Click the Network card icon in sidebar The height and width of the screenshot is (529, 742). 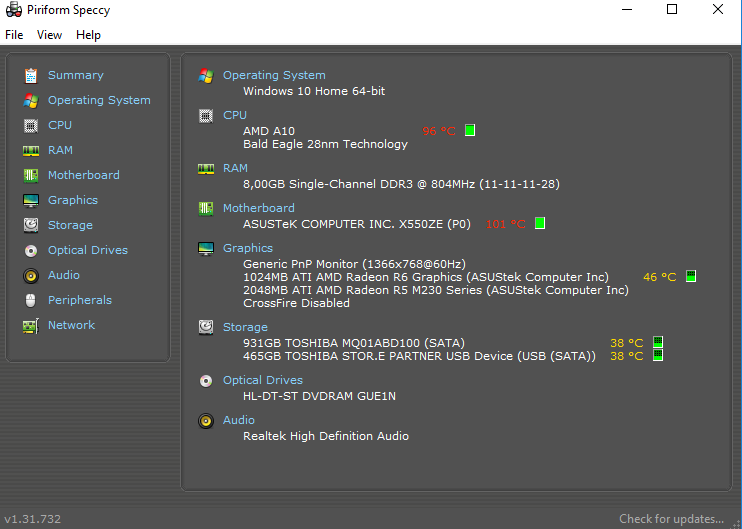[31, 325]
